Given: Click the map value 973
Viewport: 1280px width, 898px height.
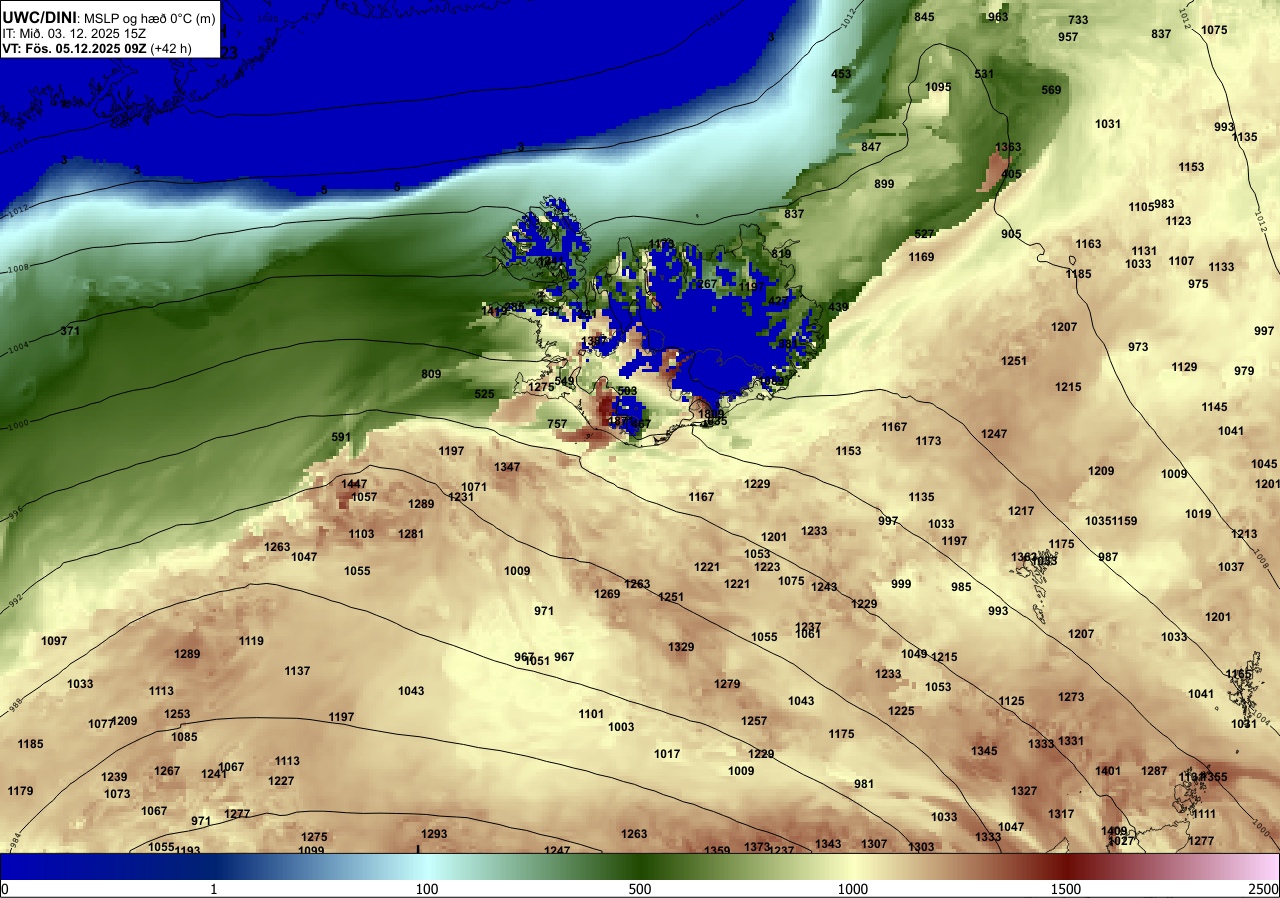Looking at the screenshot, I should click(1138, 347).
